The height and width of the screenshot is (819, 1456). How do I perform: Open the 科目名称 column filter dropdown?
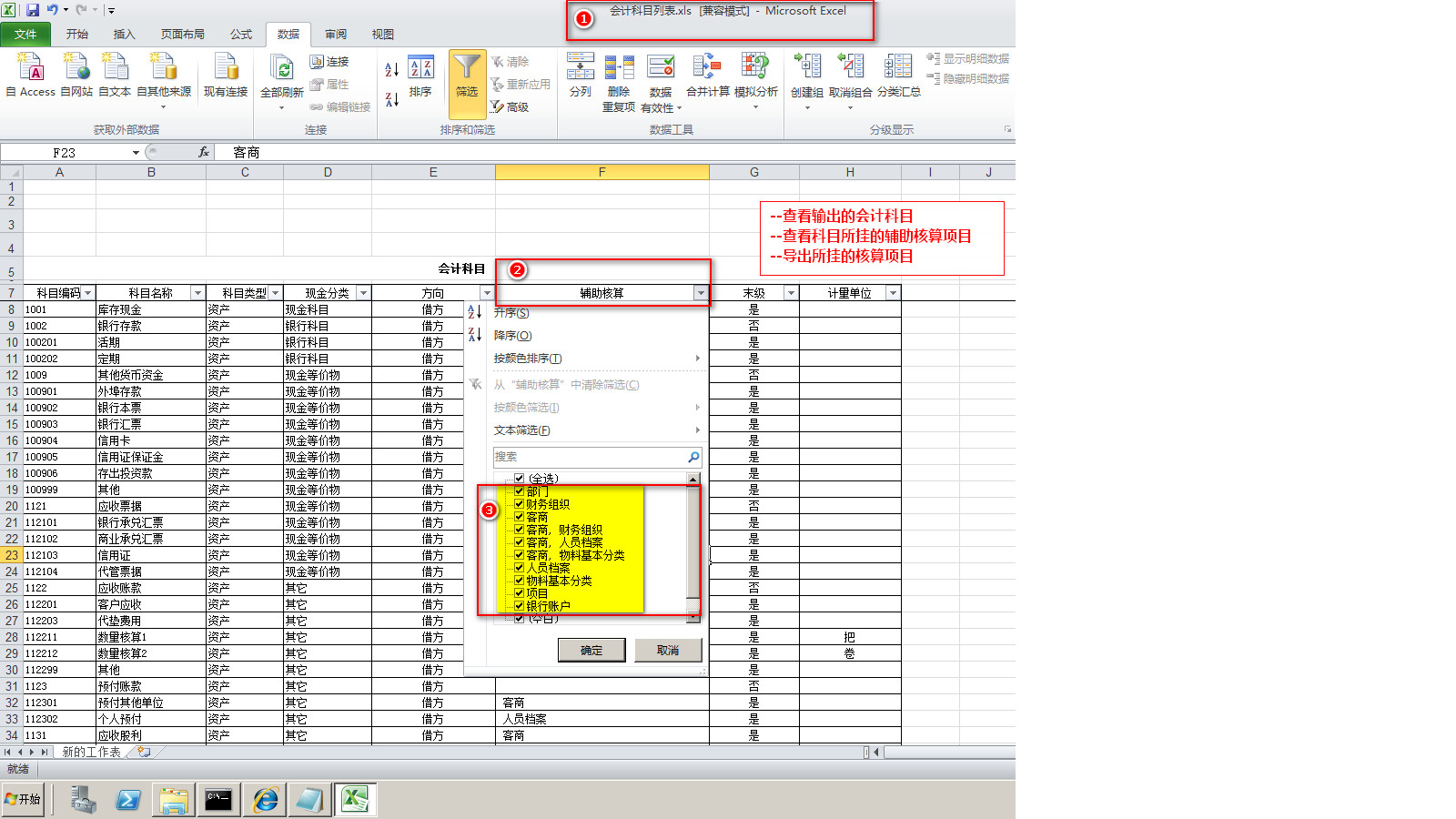click(197, 293)
